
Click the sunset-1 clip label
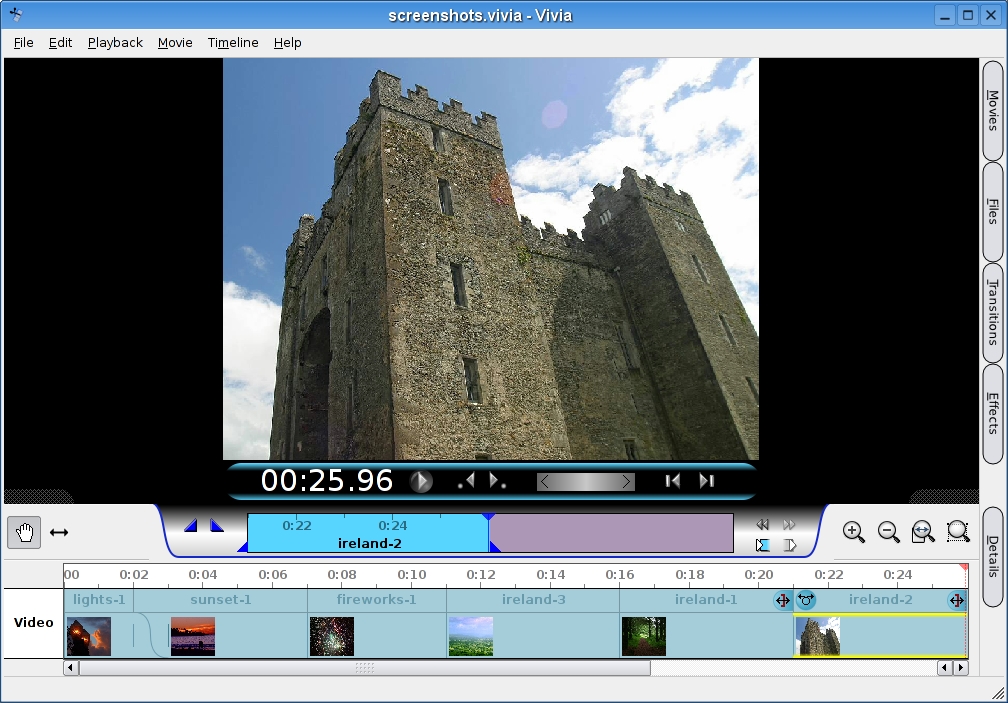pyautogui.click(x=220, y=600)
